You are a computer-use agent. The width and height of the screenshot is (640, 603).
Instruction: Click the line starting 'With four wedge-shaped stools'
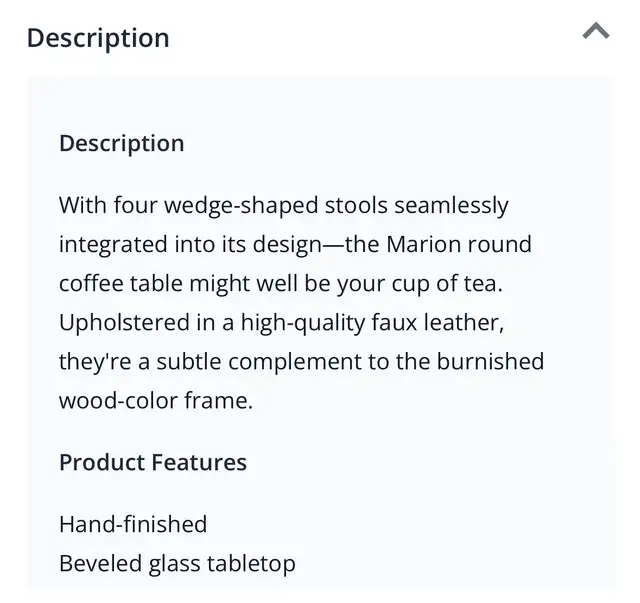pyautogui.click(x=284, y=205)
